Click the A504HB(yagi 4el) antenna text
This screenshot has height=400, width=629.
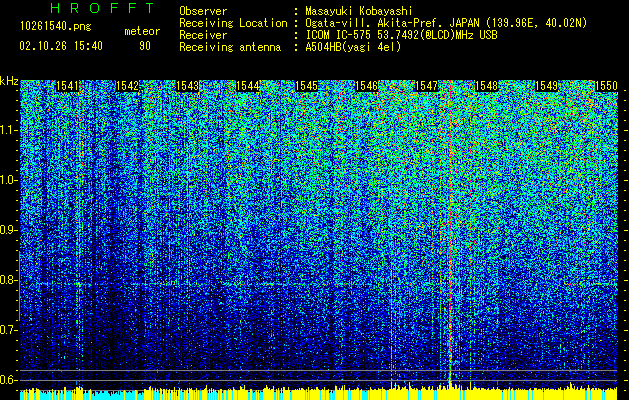[x=353, y=47]
